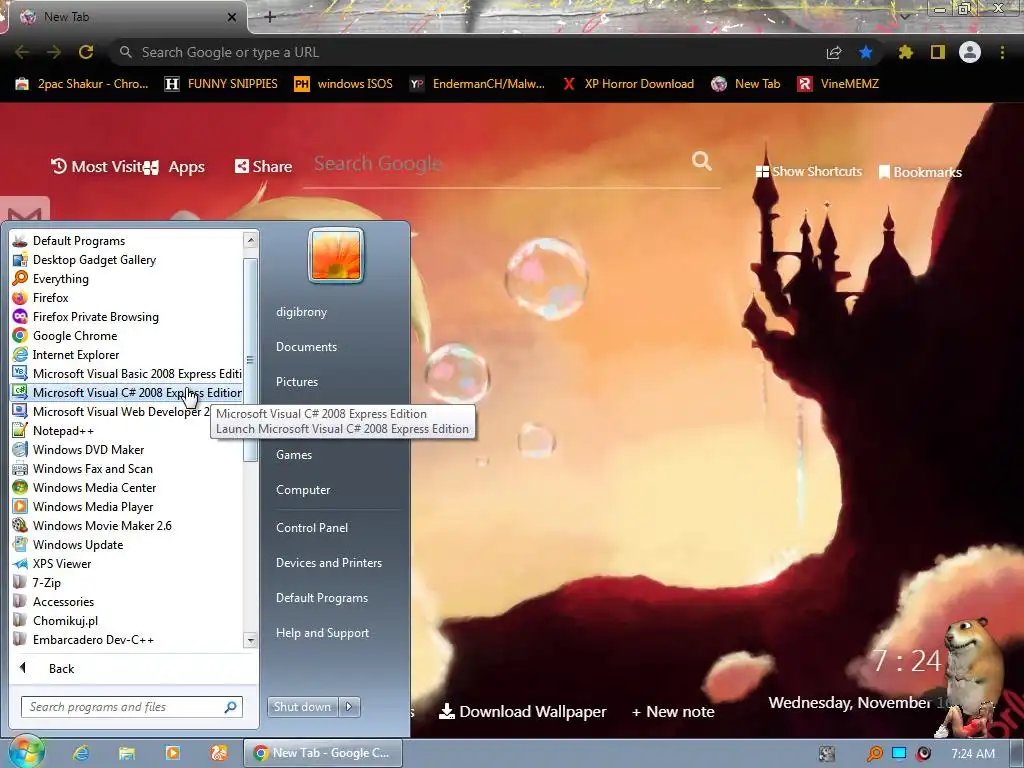The width and height of the screenshot is (1024, 768).
Task: Open the windows ISOS bookmark
Action: click(x=344, y=84)
